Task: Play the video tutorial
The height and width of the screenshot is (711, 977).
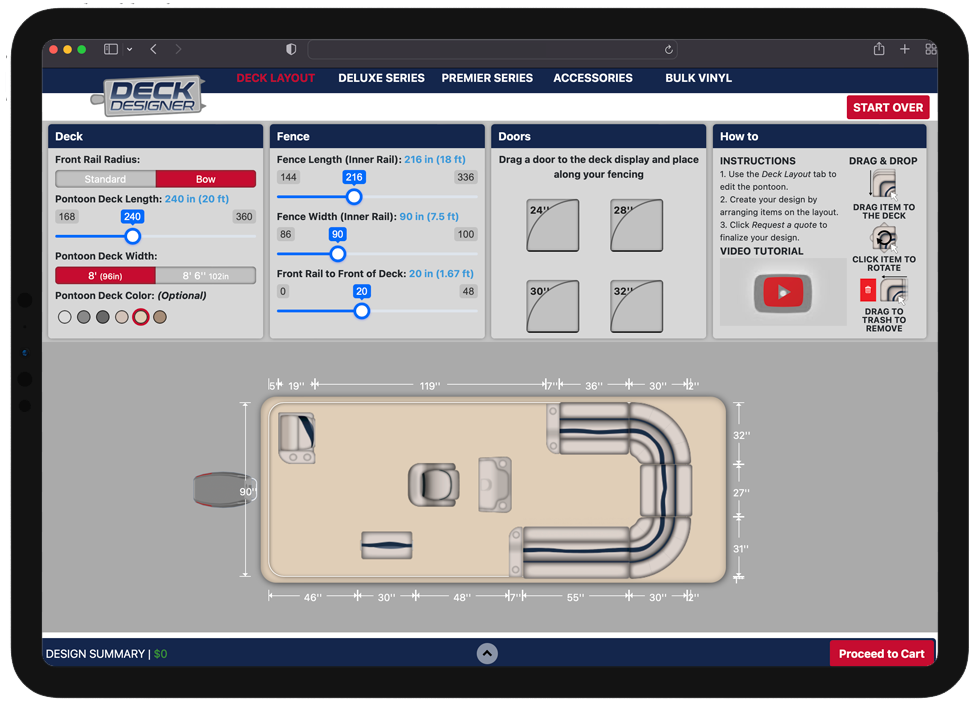Action: click(x=783, y=293)
